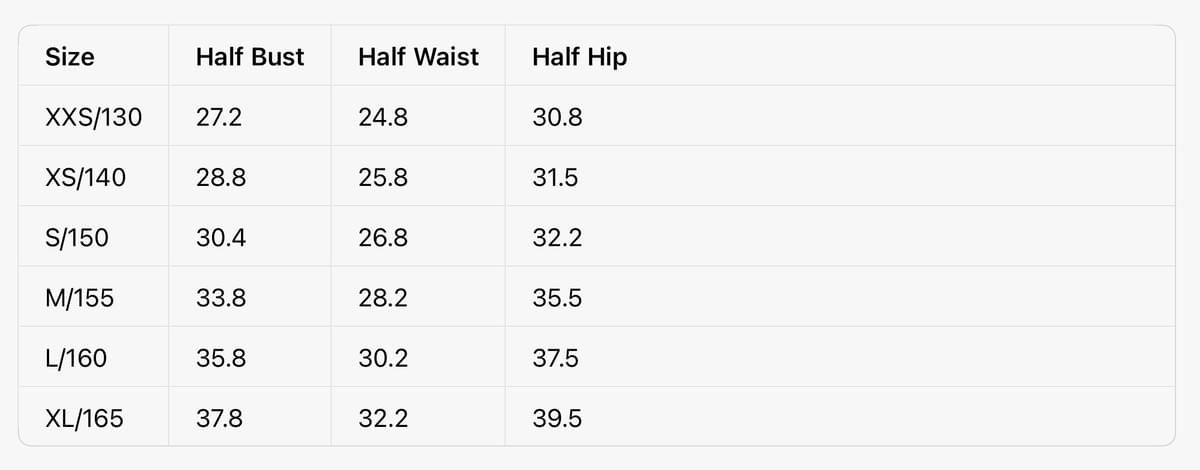Click the Size column header

click(x=70, y=58)
